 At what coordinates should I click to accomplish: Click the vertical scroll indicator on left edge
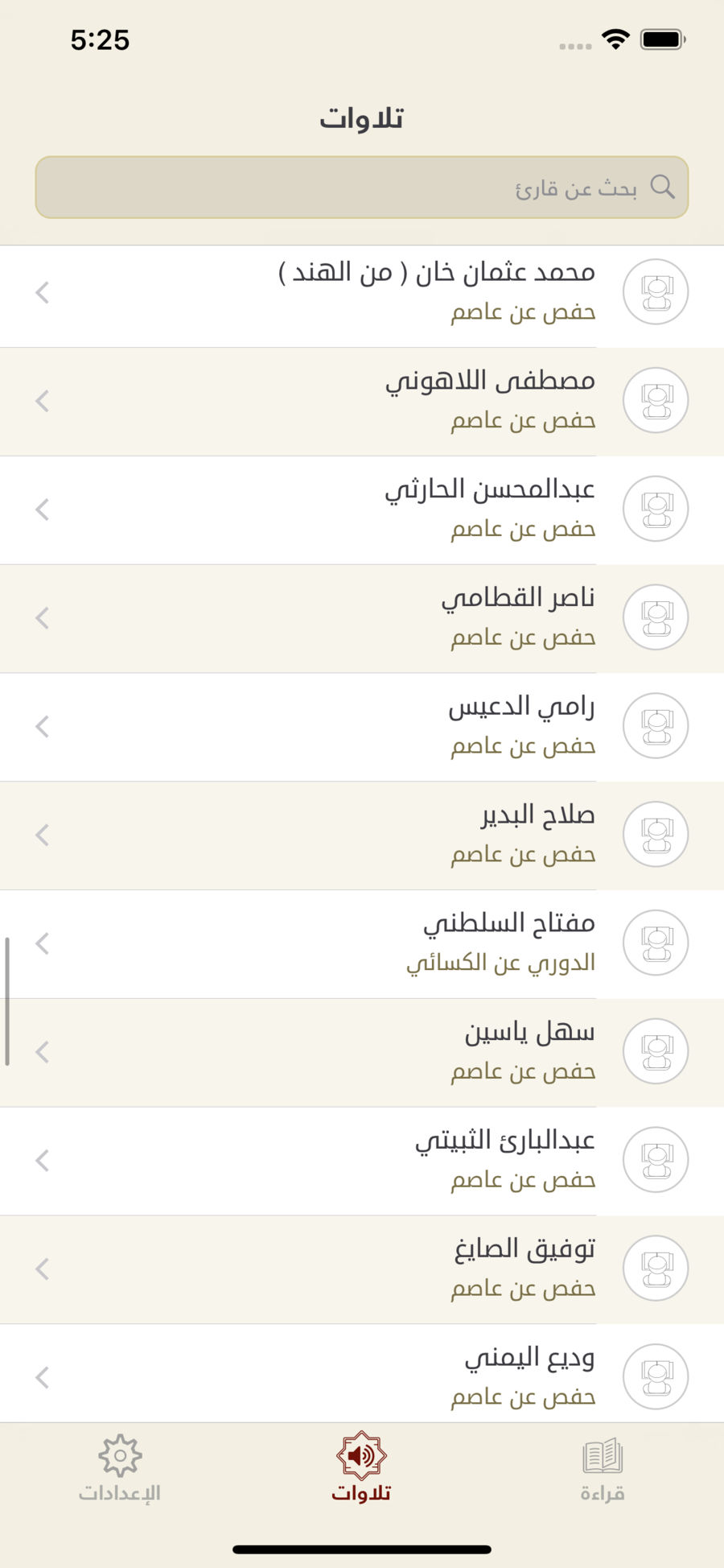click(x=7, y=1001)
